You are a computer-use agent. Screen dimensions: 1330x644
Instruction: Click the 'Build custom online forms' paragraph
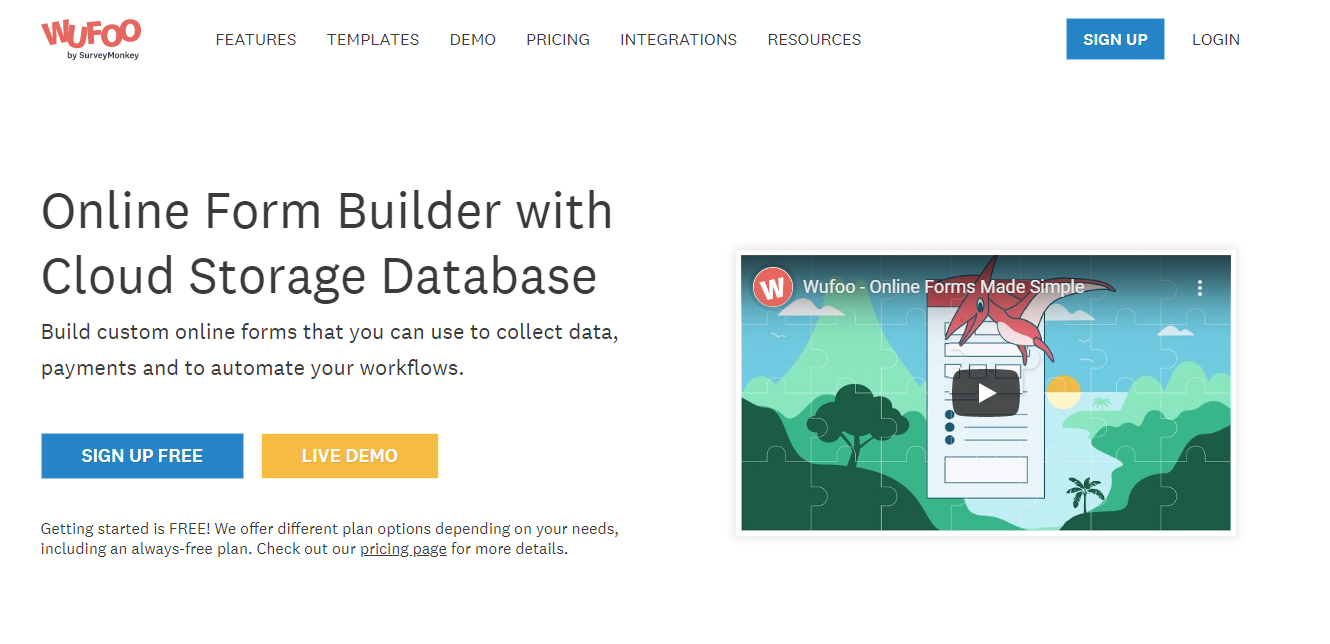click(x=330, y=349)
